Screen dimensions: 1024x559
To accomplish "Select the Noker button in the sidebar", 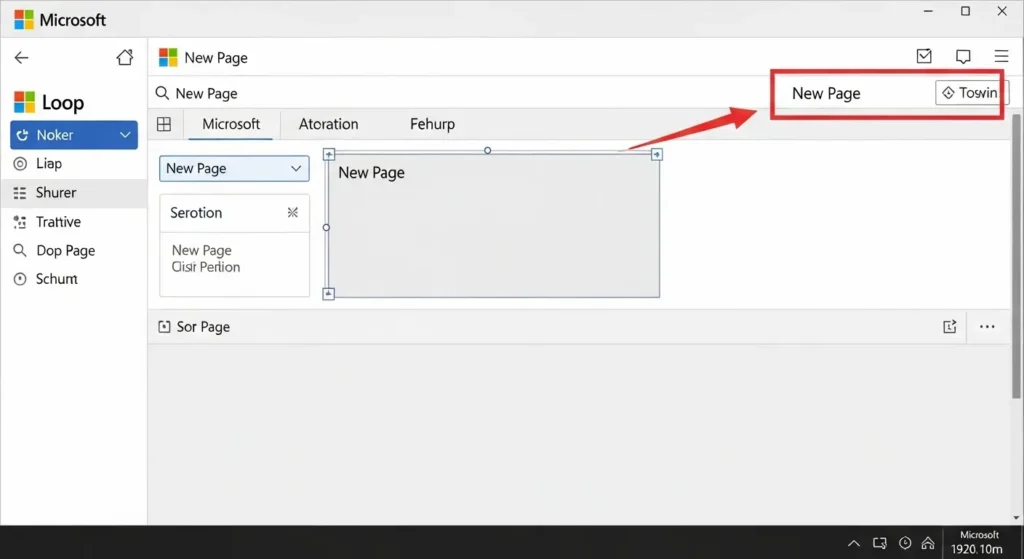I will point(74,135).
